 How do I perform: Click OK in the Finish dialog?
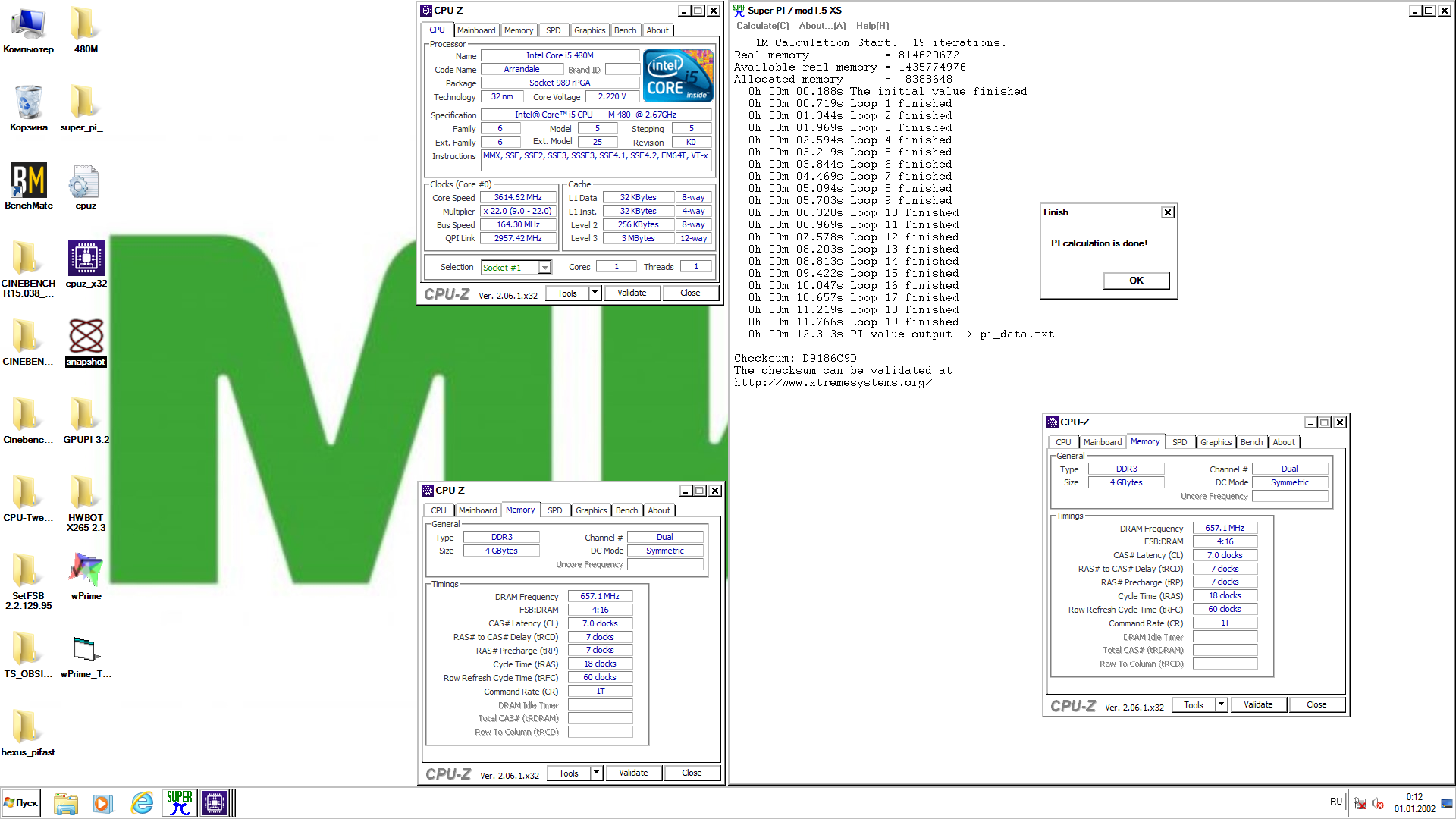tap(1136, 281)
